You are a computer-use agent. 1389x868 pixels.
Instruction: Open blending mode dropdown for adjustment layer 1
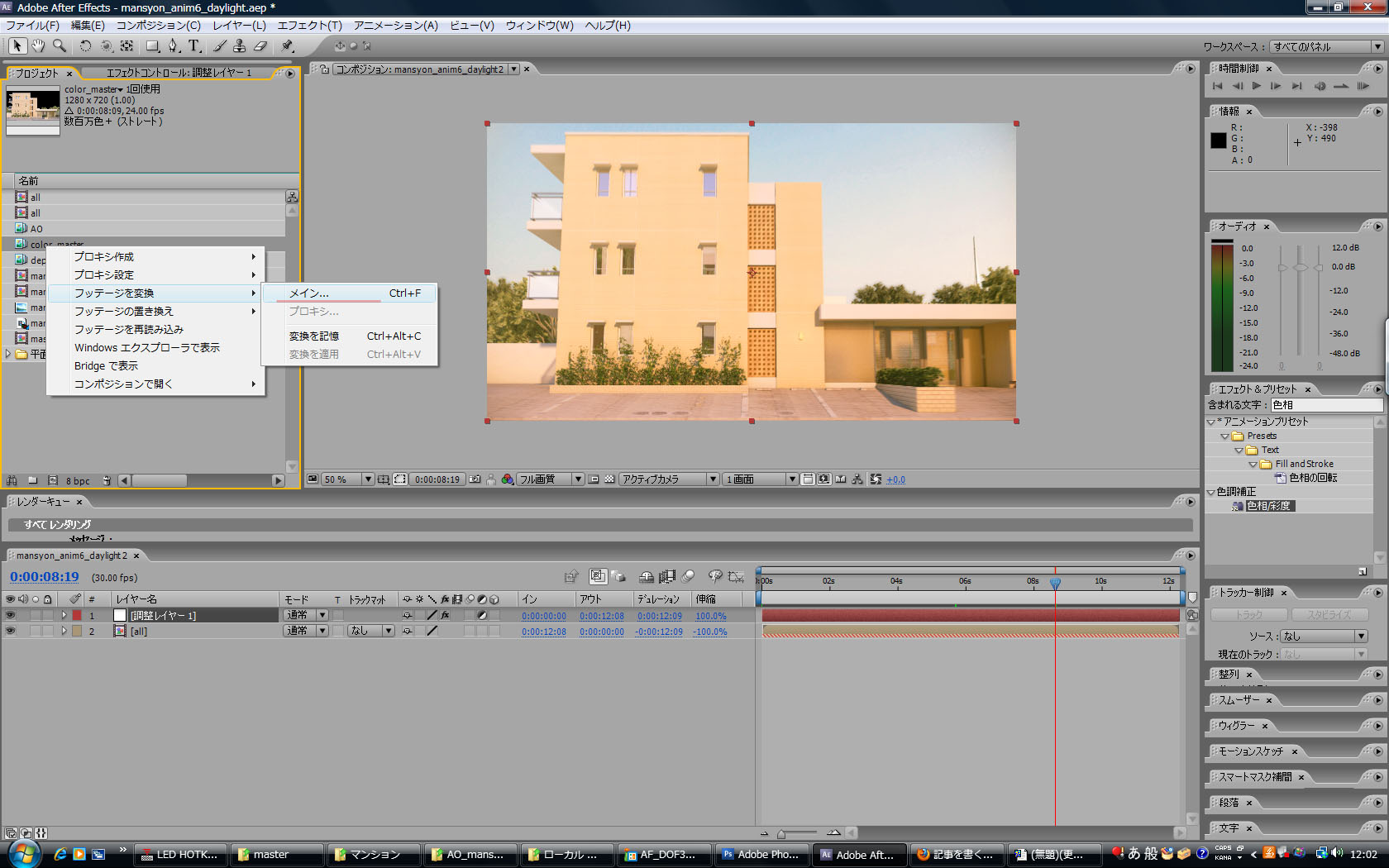click(306, 615)
